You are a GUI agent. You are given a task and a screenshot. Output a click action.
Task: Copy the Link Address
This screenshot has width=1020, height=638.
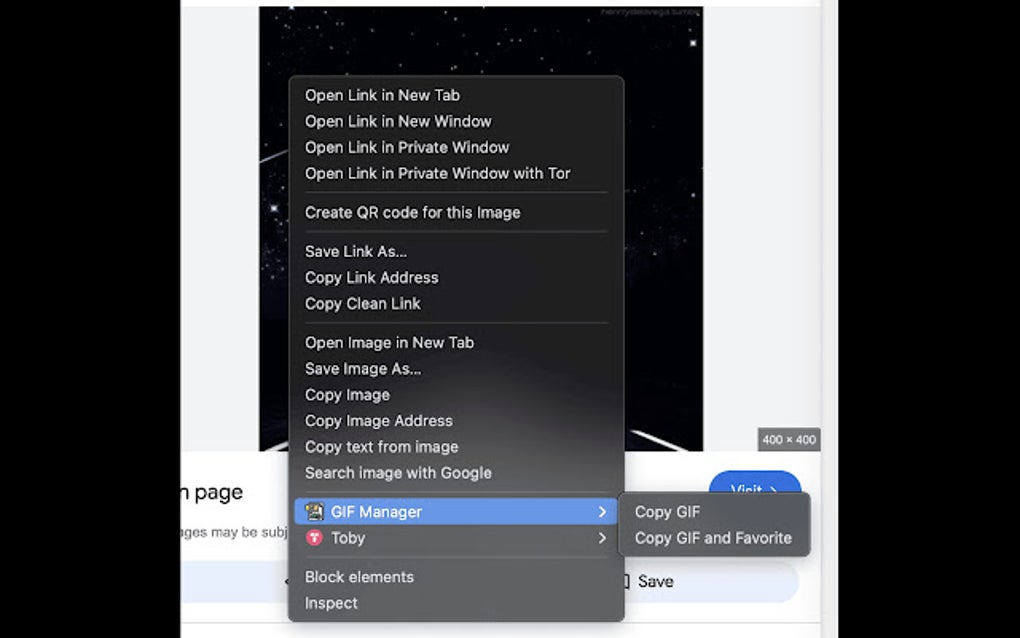coord(371,277)
